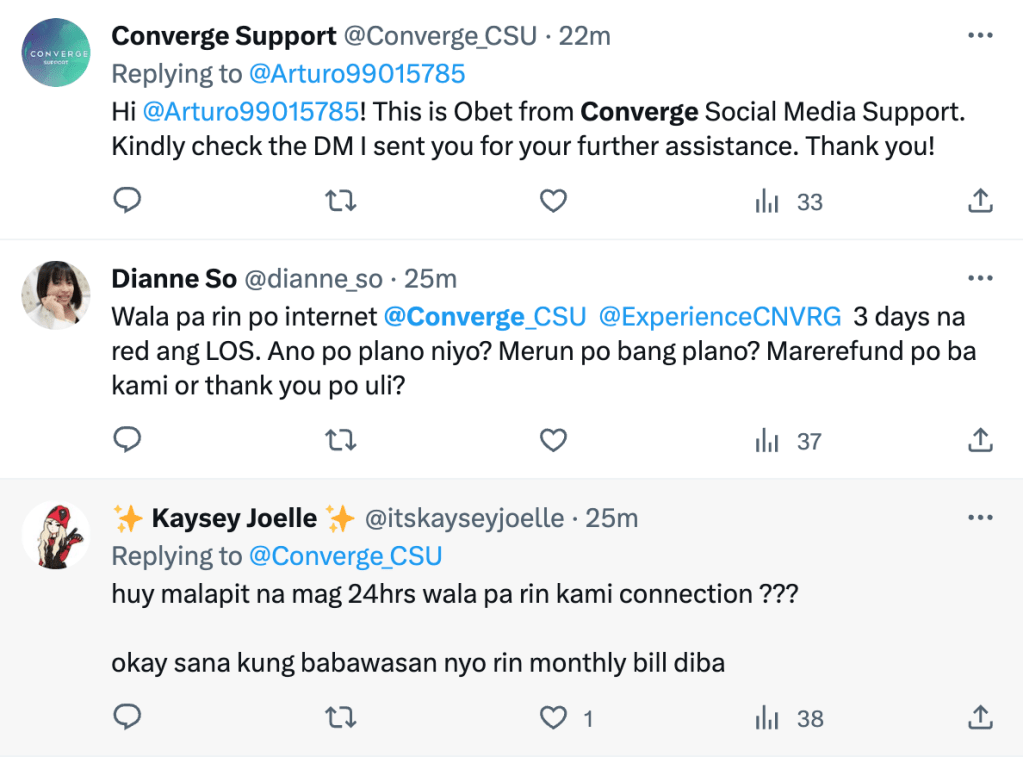The image size is (1023, 763).
Task: Like Kaysey Joelle's tweet with 1 like
Action: [553, 717]
